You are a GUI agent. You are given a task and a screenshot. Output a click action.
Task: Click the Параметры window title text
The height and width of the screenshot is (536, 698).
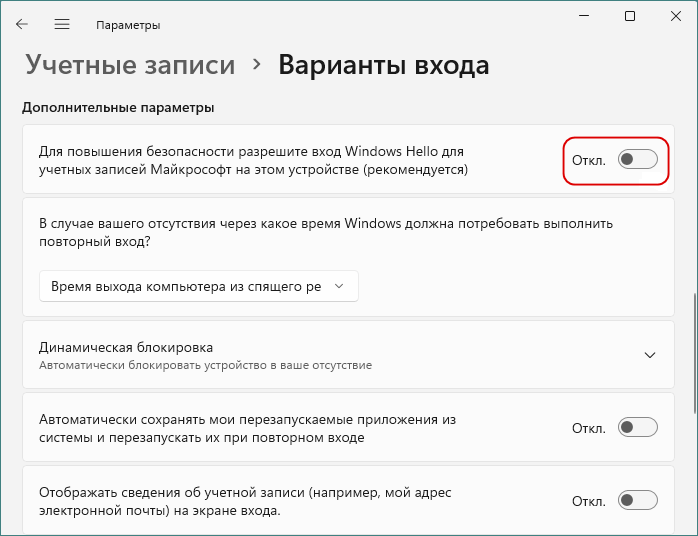point(128,24)
